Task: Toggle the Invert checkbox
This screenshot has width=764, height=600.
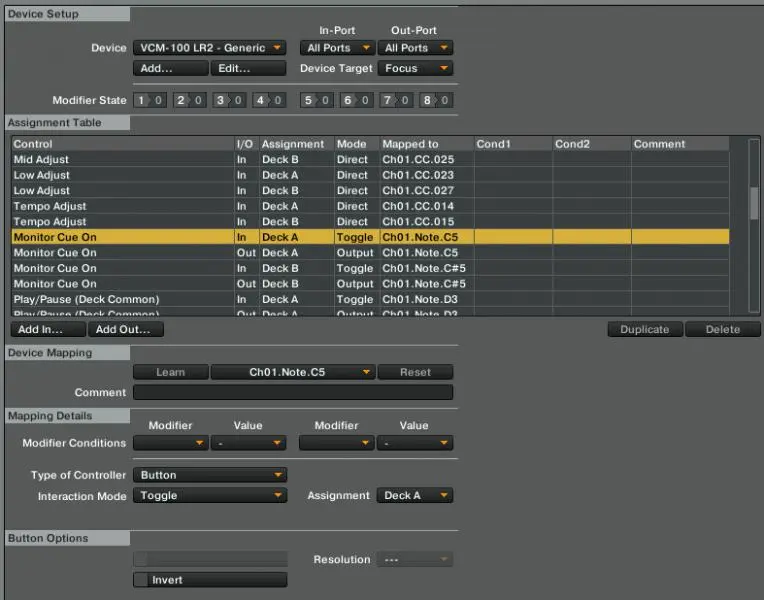Action: pos(141,580)
